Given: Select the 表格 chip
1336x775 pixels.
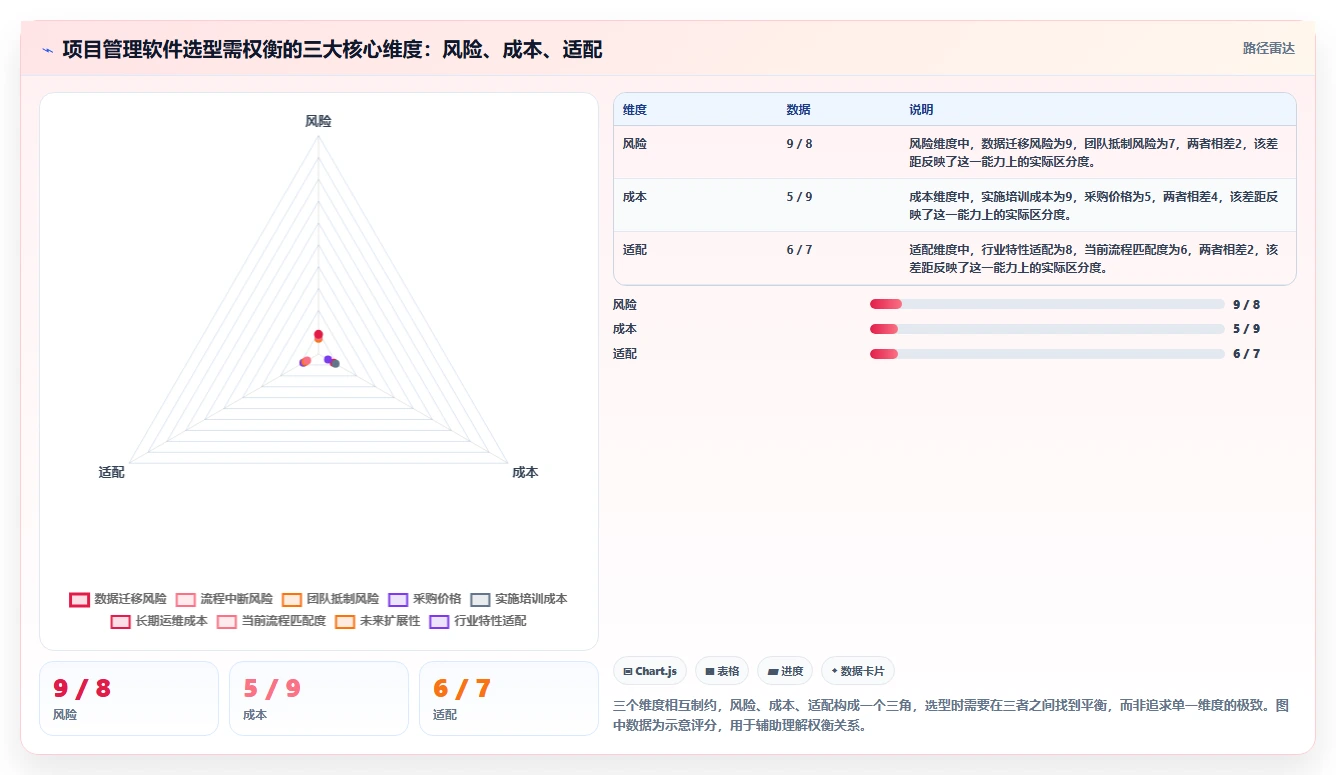Looking at the screenshot, I should point(722,671).
